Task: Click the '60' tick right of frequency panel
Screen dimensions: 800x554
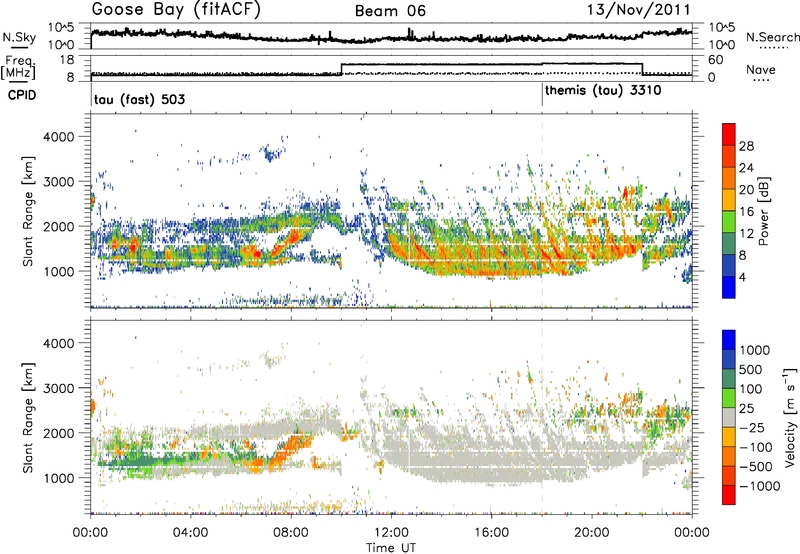Action: point(716,60)
